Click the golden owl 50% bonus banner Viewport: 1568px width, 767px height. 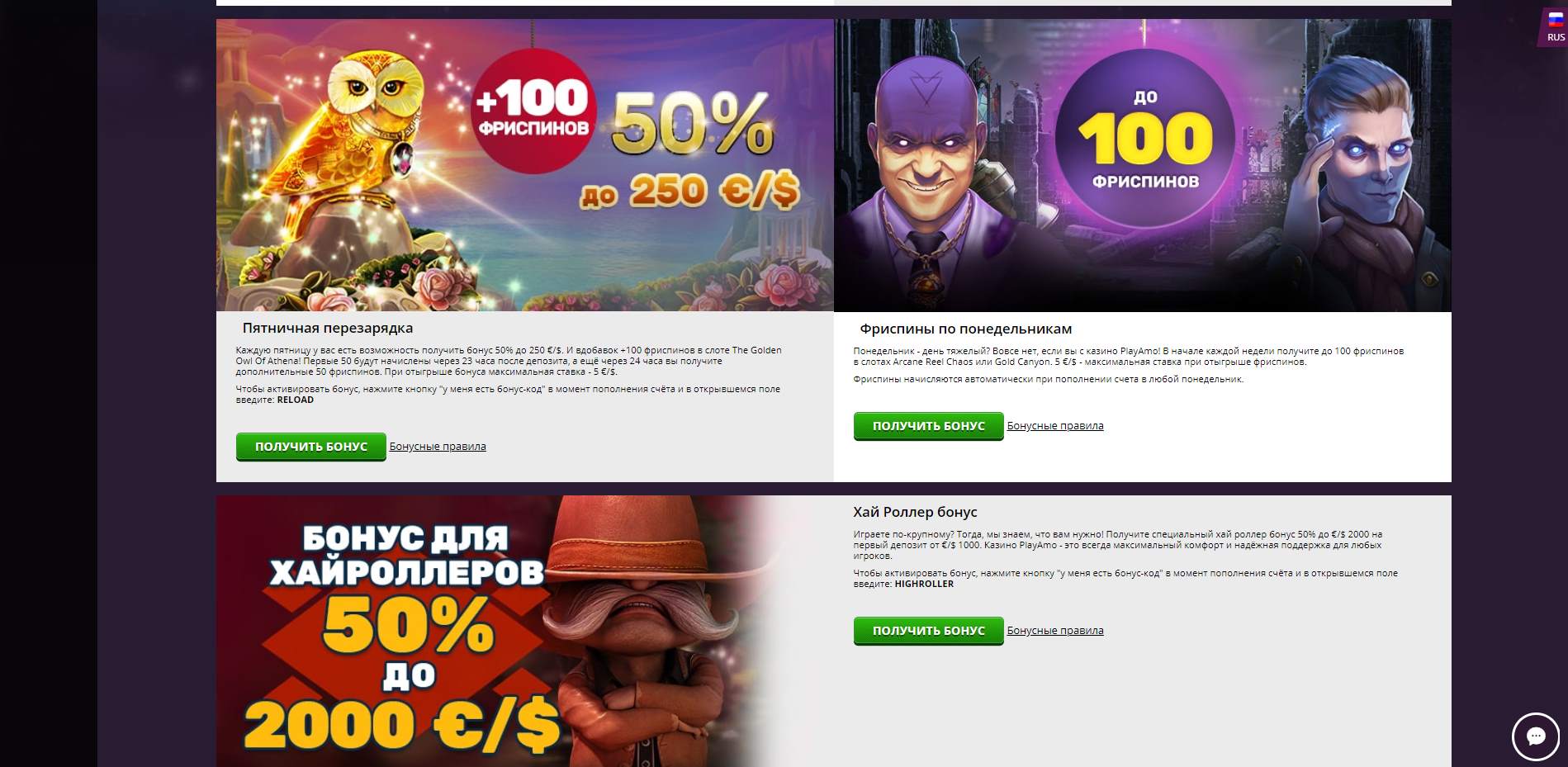[x=525, y=165]
